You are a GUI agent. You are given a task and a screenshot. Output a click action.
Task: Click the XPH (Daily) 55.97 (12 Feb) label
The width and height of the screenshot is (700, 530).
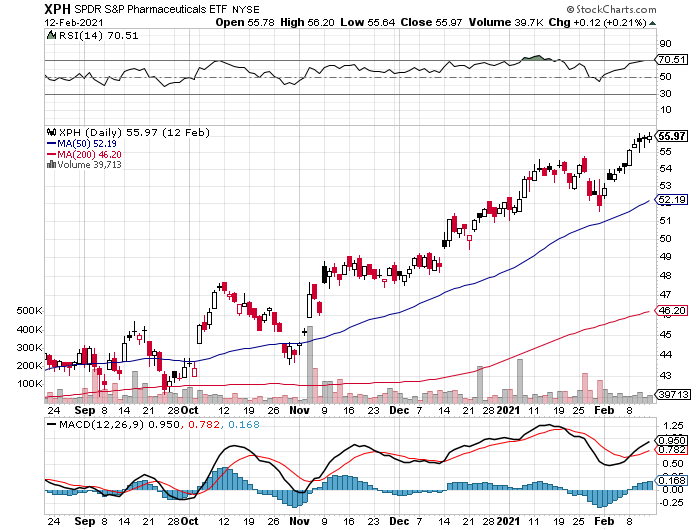[134, 133]
